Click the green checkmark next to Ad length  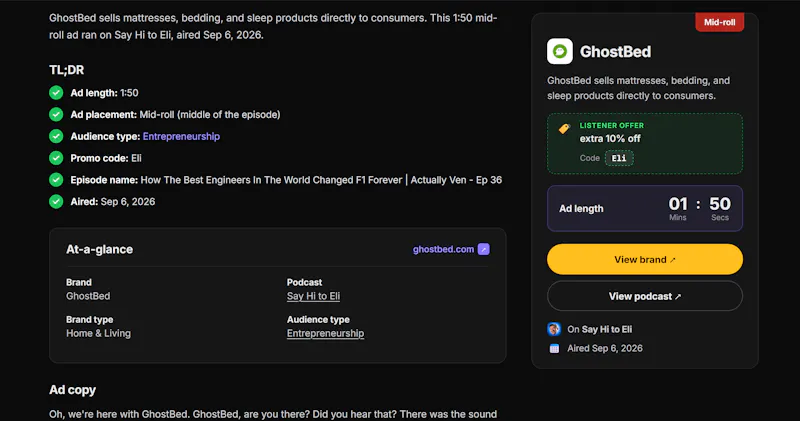56,93
